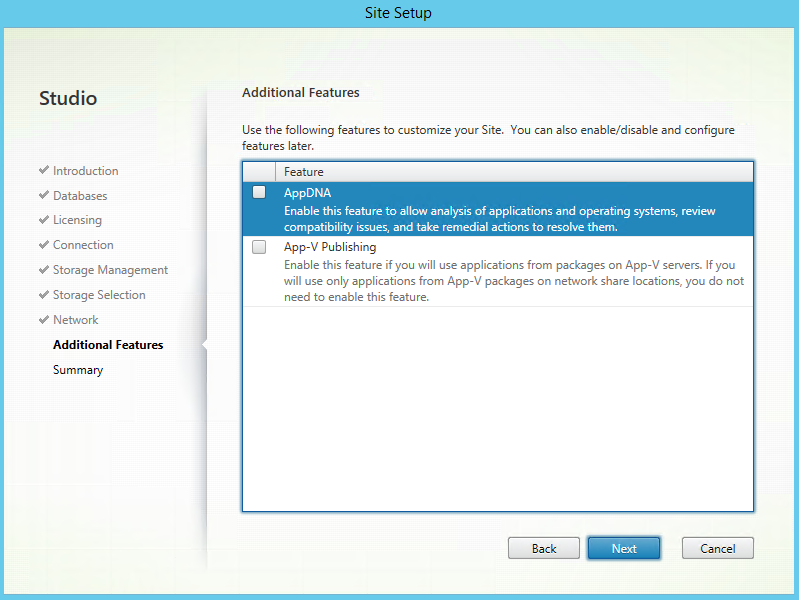Viewport: 799px width, 600px height.
Task: Click the Additional Features step
Action: click(108, 345)
